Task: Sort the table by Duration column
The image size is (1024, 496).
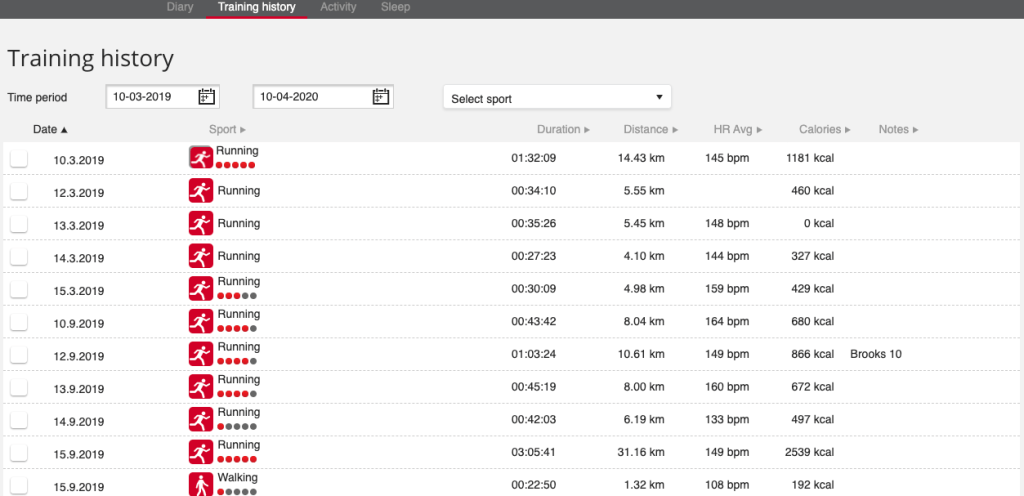Action: pos(562,129)
